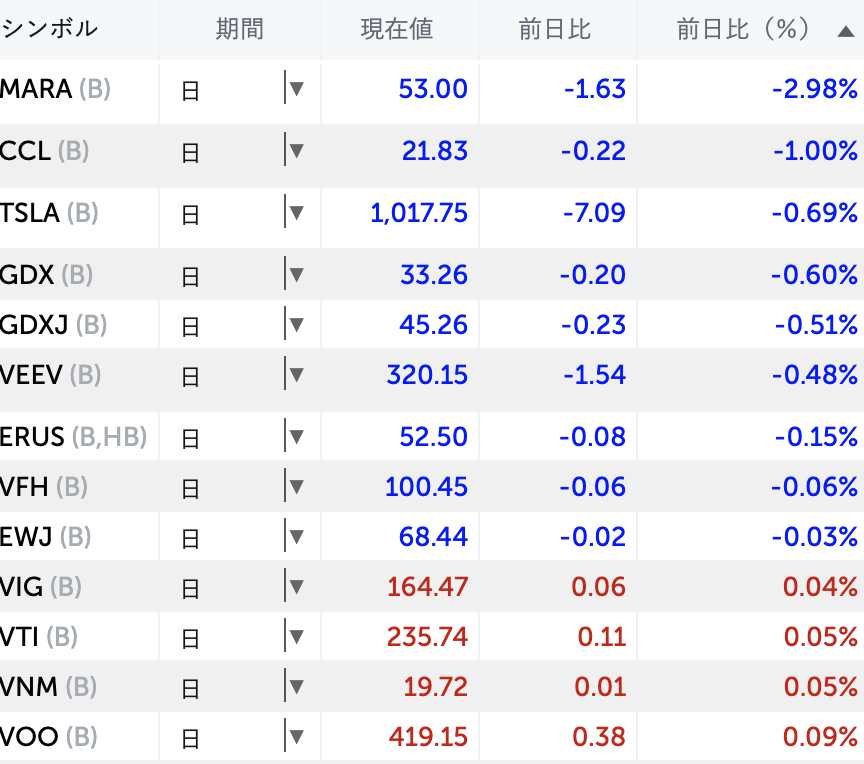This screenshot has width=864, height=764.
Task: Open the GDX period dropdown arrow
Action: click(296, 274)
